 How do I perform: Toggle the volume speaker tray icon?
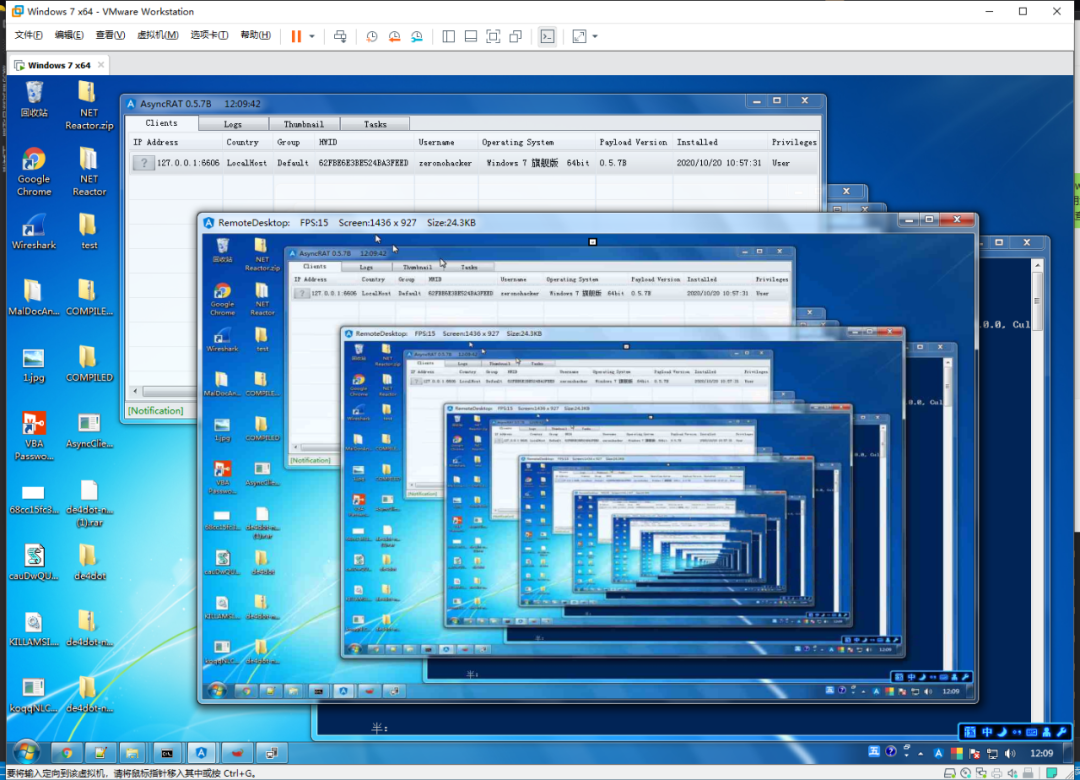click(x=1010, y=753)
